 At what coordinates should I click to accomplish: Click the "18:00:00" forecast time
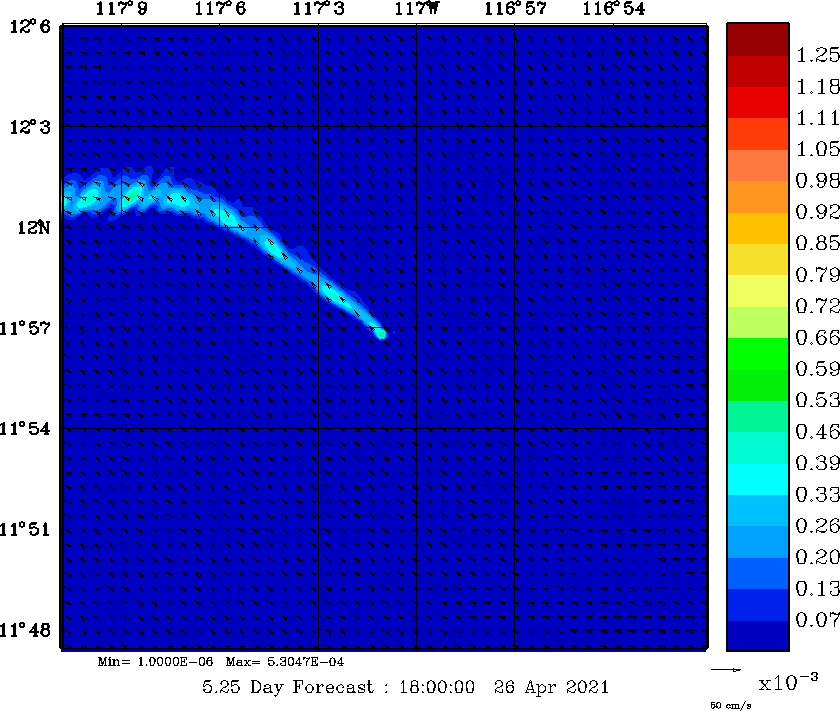click(x=437, y=687)
